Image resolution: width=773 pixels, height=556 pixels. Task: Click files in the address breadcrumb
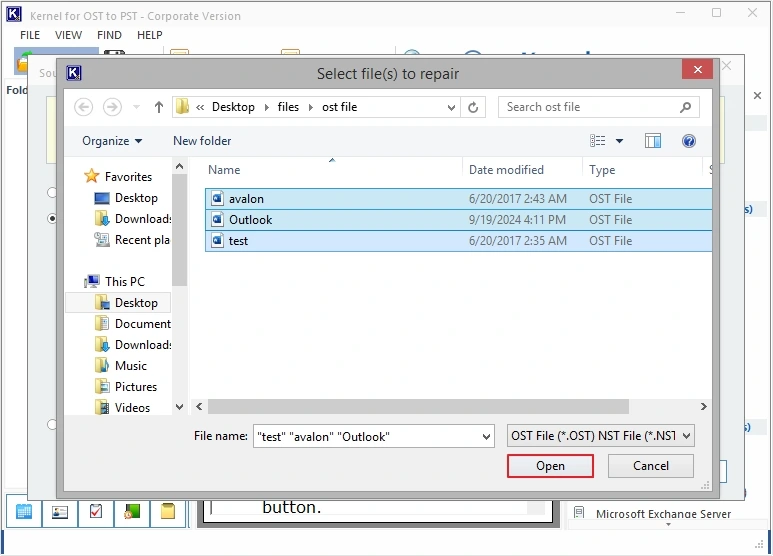pos(288,107)
